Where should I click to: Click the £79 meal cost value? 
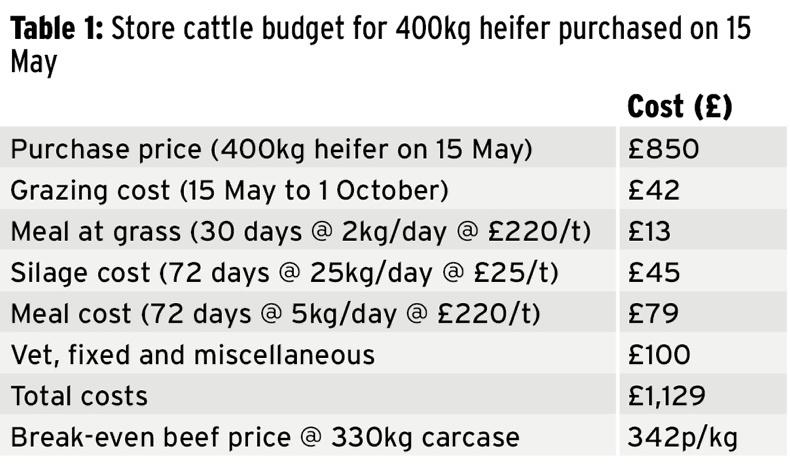(x=654, y=313)
